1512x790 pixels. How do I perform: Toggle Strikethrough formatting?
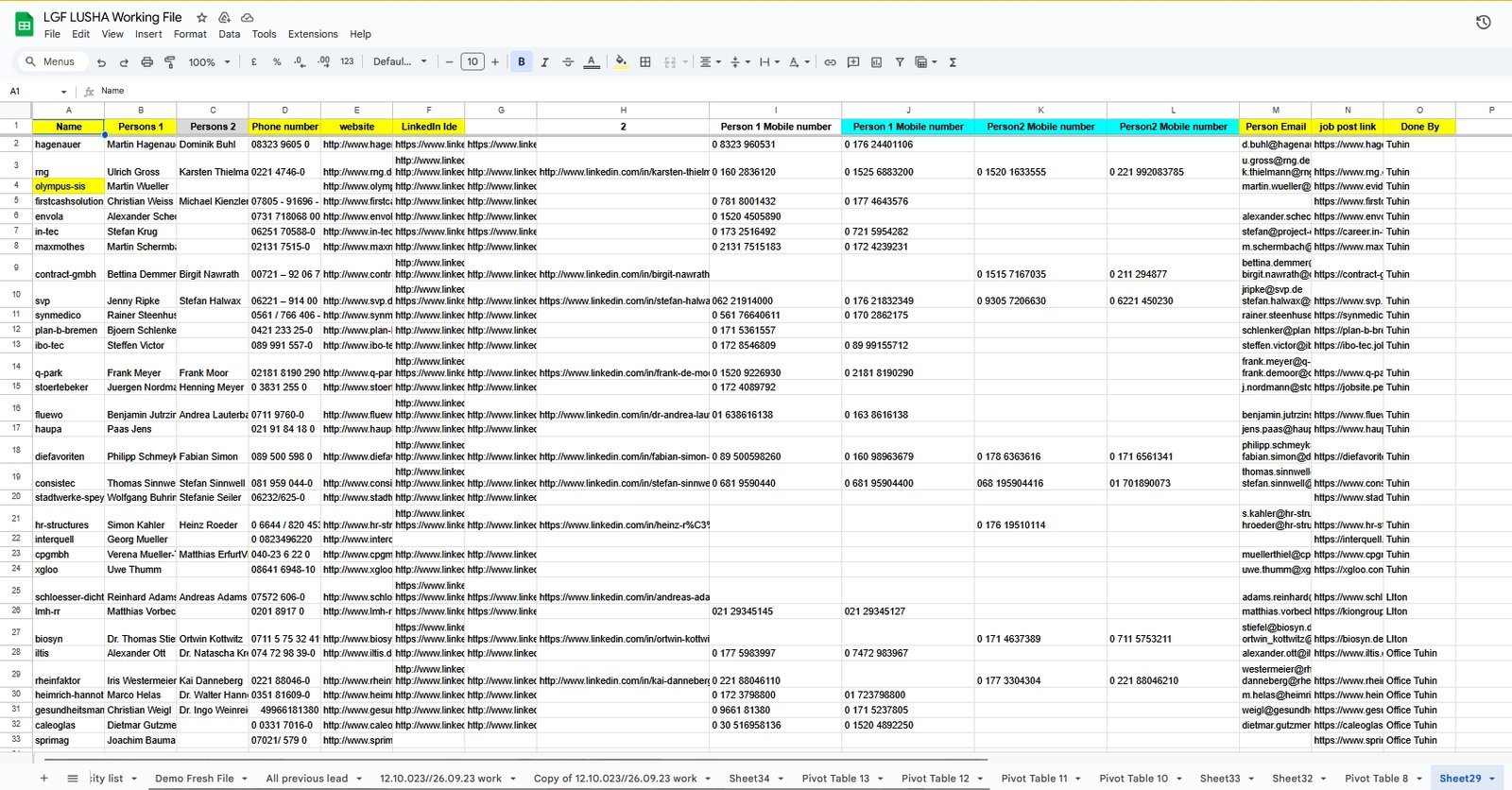tap(568, 62)
